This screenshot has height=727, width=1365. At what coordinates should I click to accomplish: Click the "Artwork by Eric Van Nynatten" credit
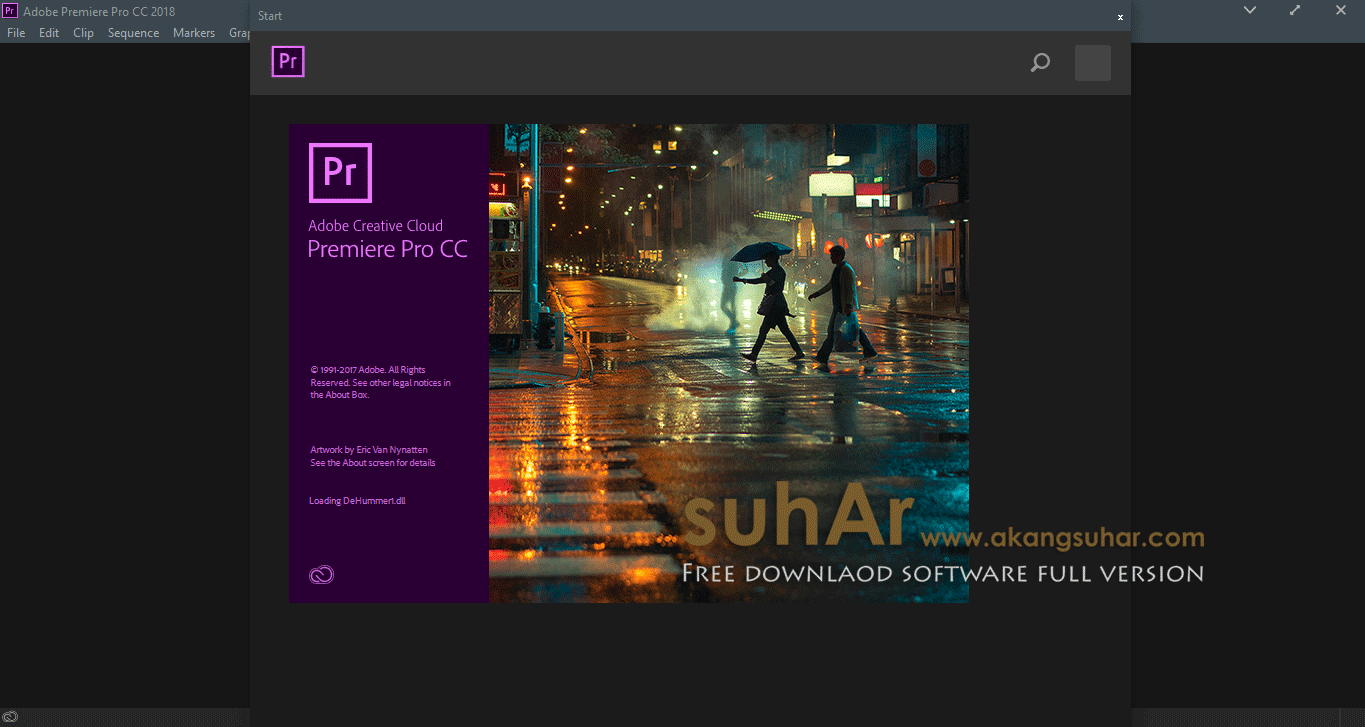pos(369,450)
